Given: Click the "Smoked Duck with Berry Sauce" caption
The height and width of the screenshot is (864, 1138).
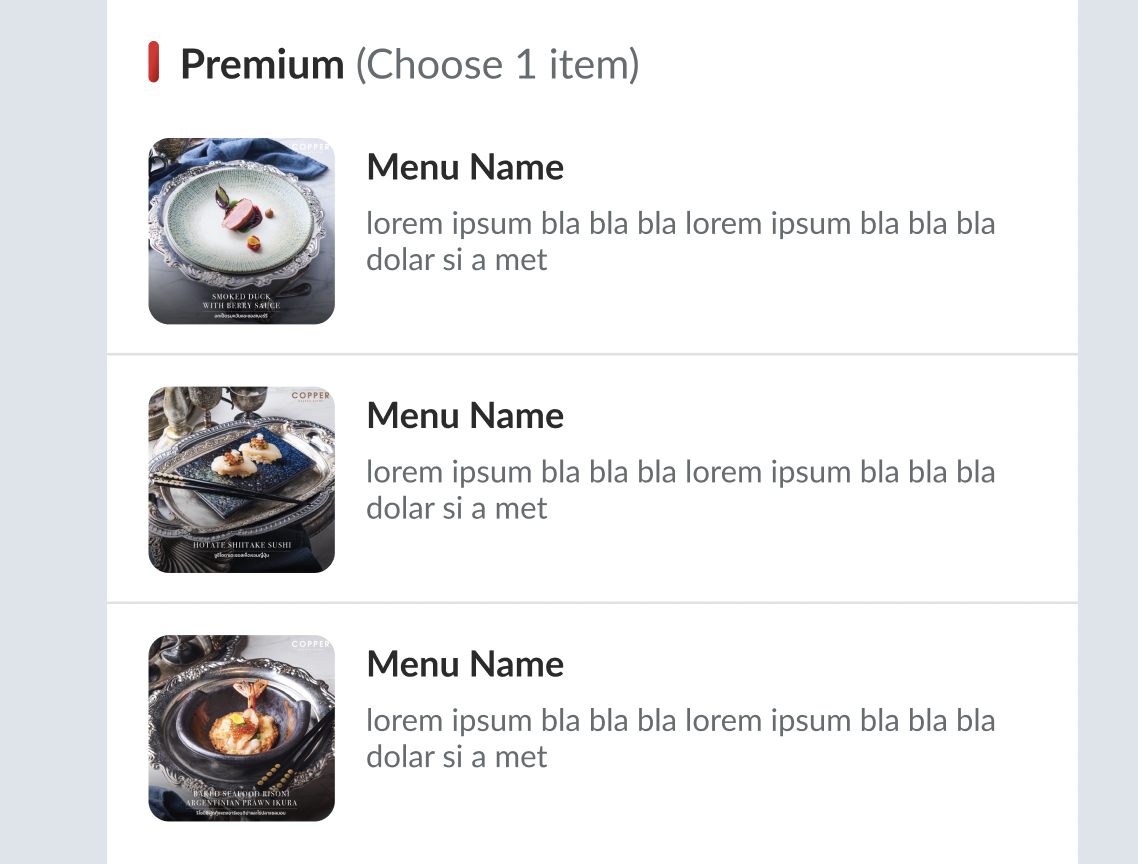Looking at the screenshot, I should (241, 301).
